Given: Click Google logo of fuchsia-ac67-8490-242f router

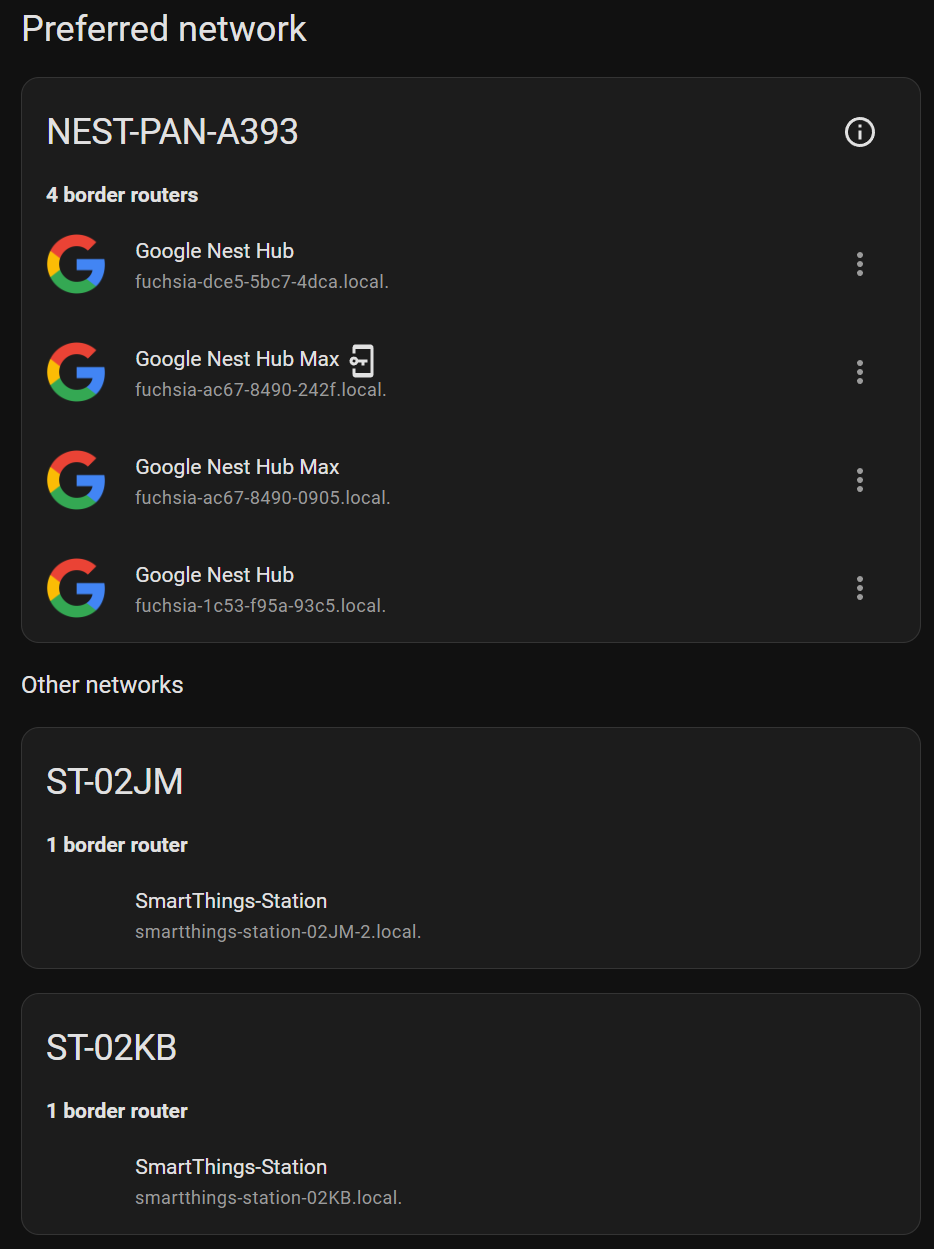Looking at the screenshot, I should [76, 372].
